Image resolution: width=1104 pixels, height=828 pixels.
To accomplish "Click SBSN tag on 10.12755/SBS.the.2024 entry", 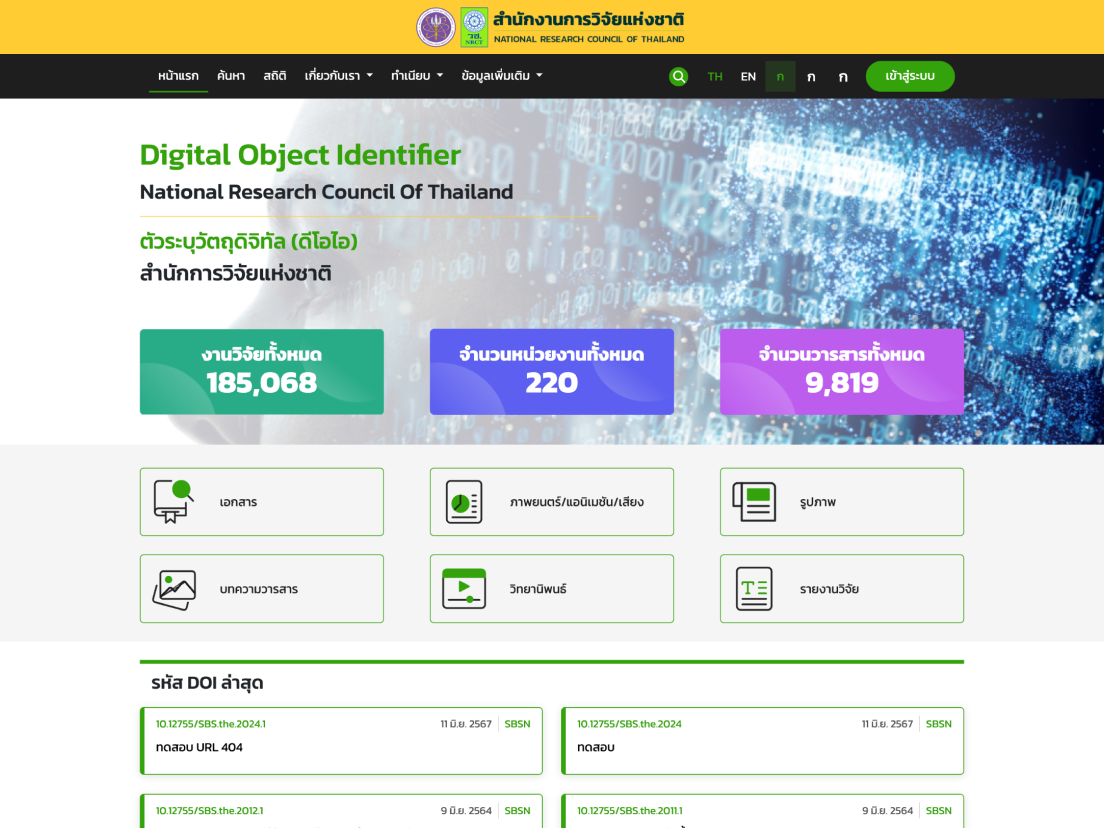I will click(939, 724).
